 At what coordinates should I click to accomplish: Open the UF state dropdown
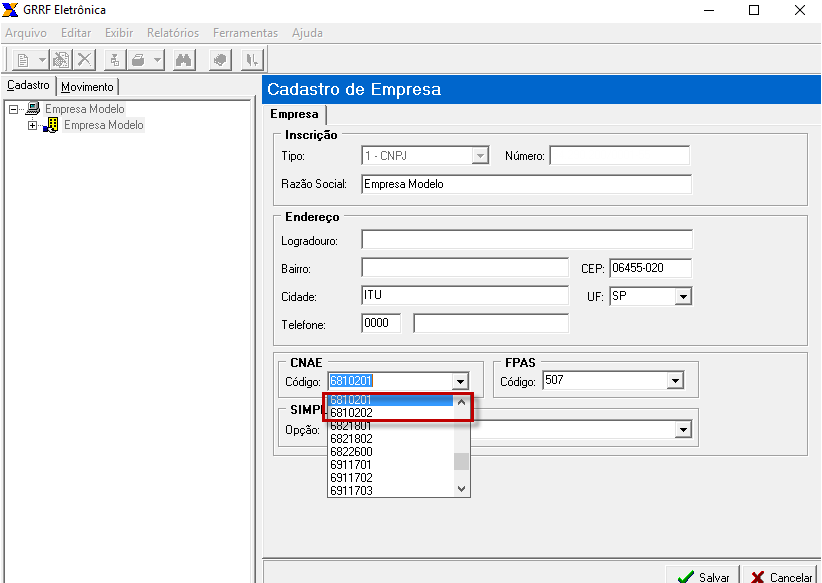[683, 297]
